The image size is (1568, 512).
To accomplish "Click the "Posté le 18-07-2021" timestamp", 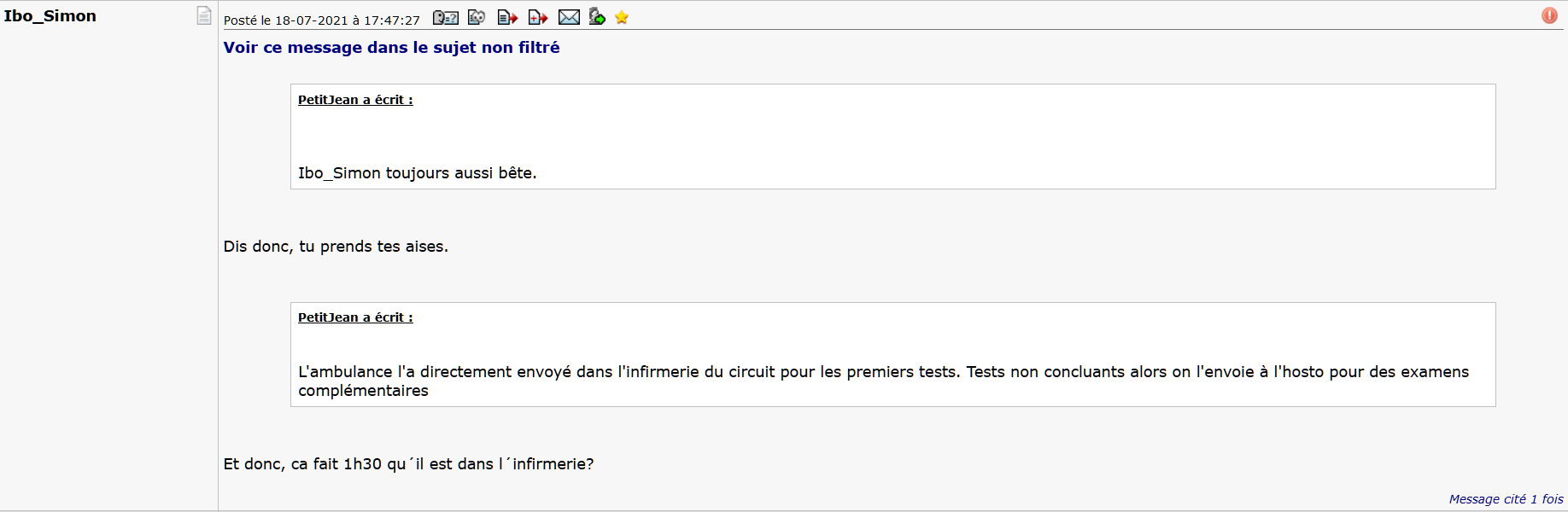I will click(322, 20).
